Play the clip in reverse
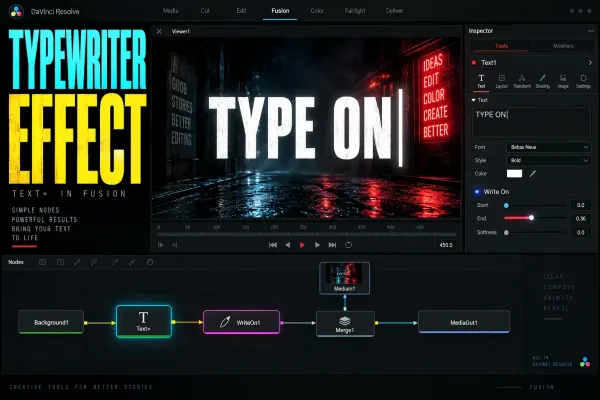 pos(288,245)
